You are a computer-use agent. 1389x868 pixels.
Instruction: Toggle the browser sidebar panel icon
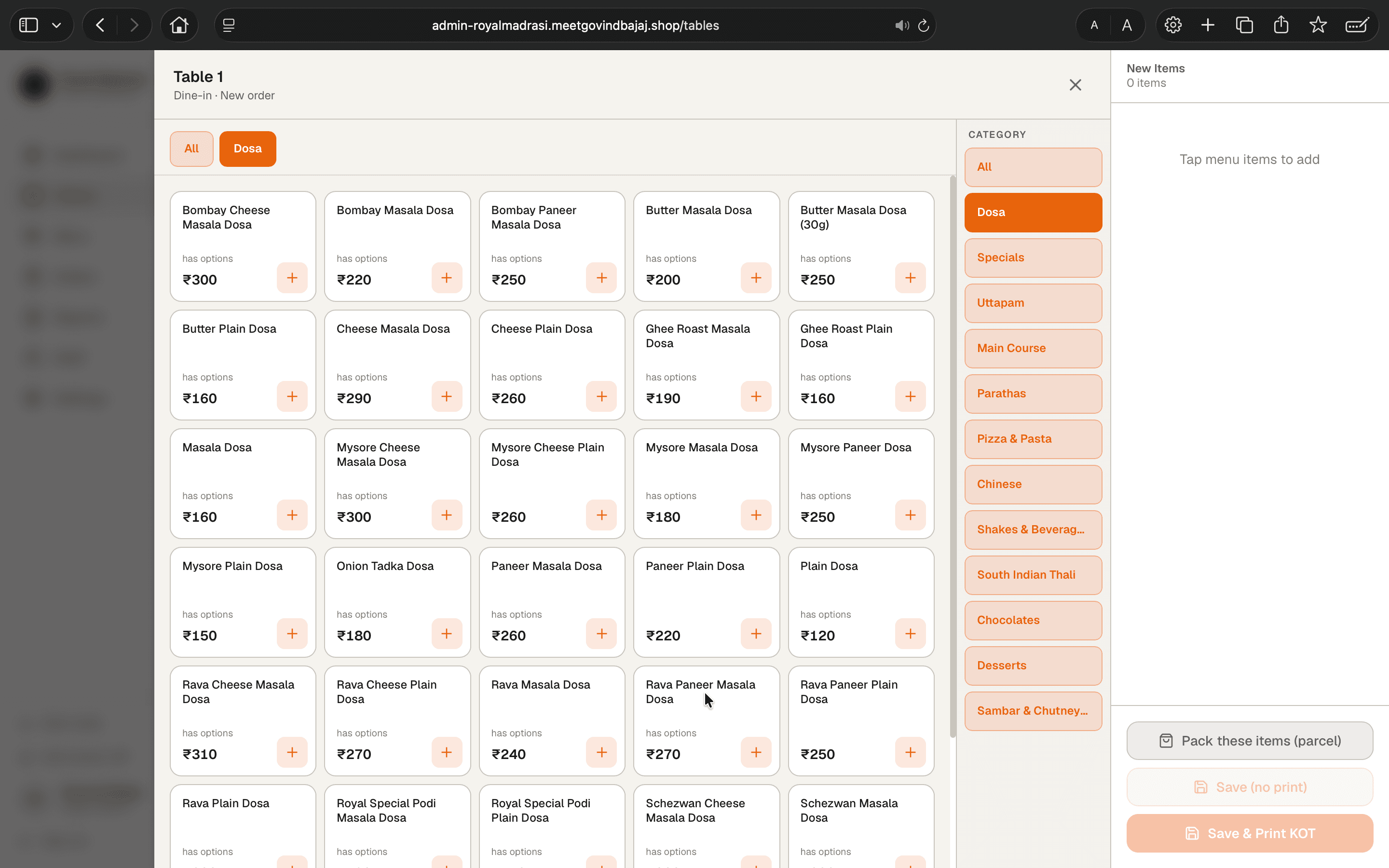29,25
